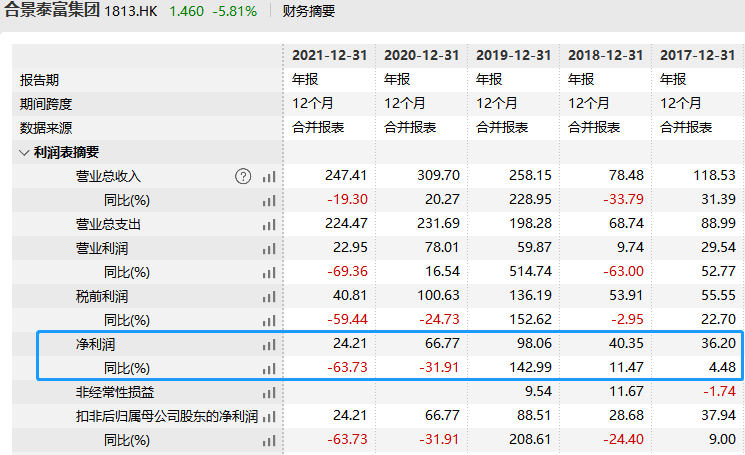
Task: Show chart for 同比(%) under 营业利润
Action: pos(269,273)
